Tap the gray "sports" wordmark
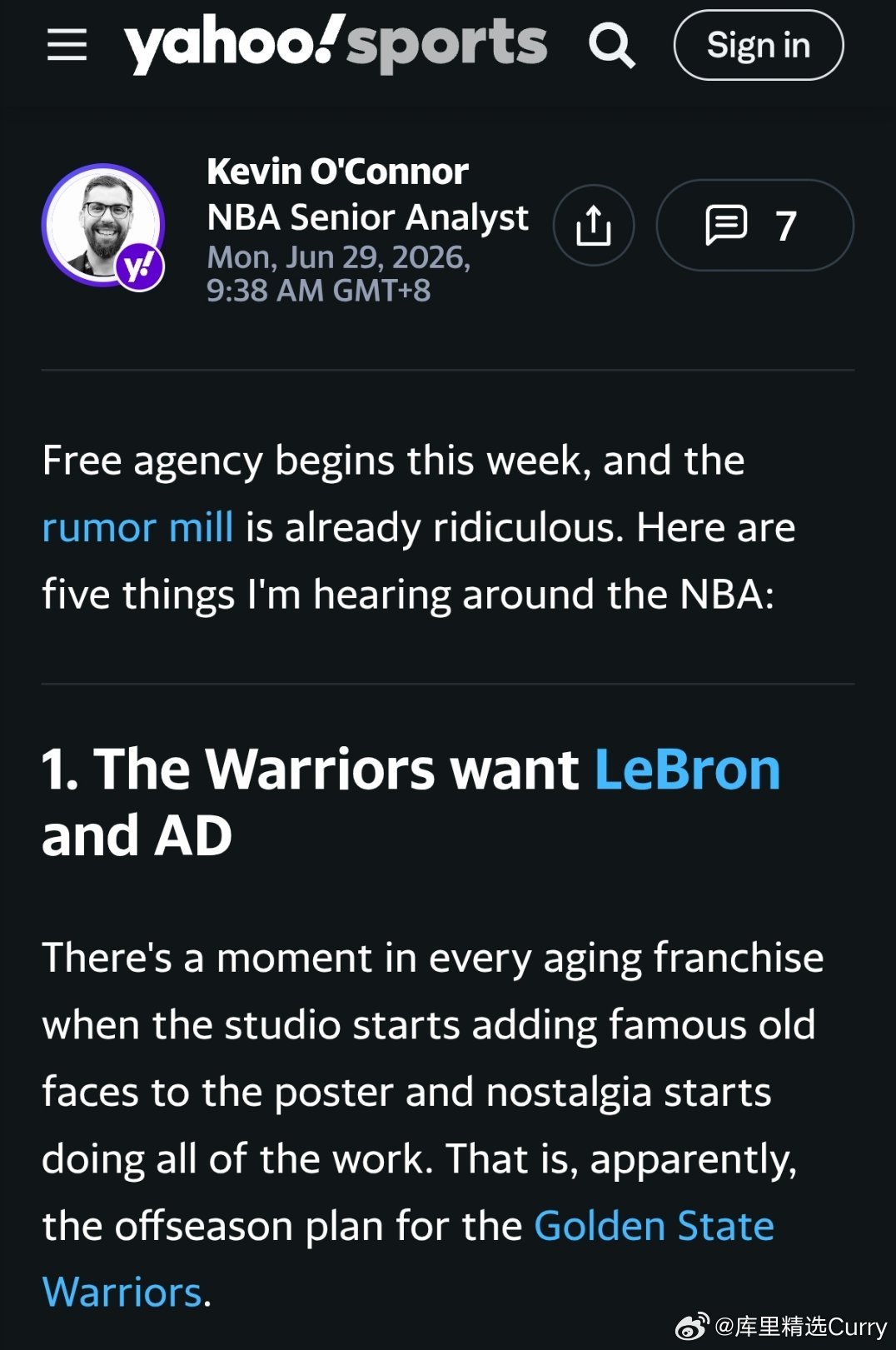 pyautogui.click(x=447, y=47)
